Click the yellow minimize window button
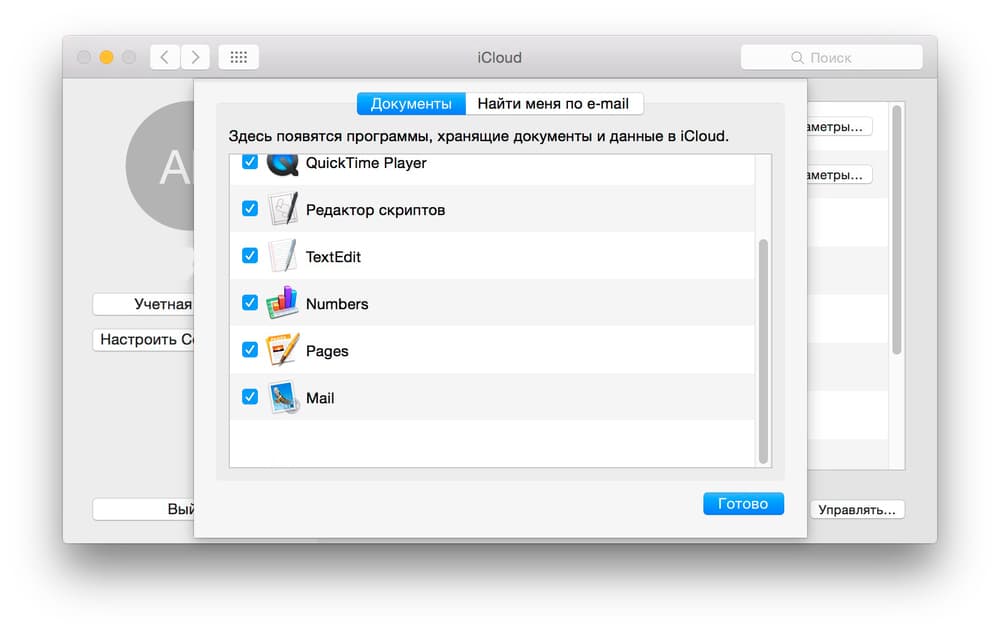 click(x=107, y=57)
